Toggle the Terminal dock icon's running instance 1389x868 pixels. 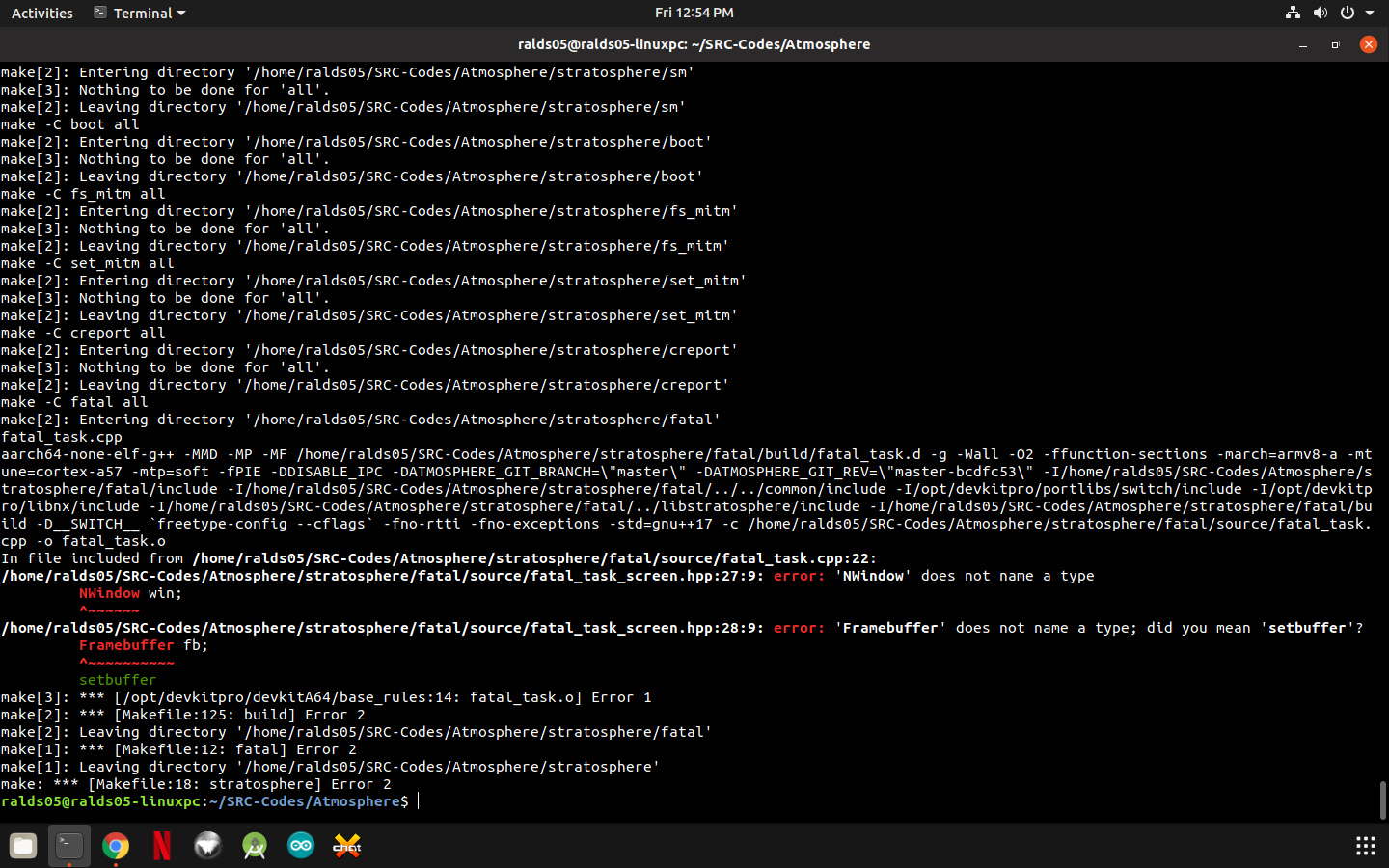pos(68,846)
